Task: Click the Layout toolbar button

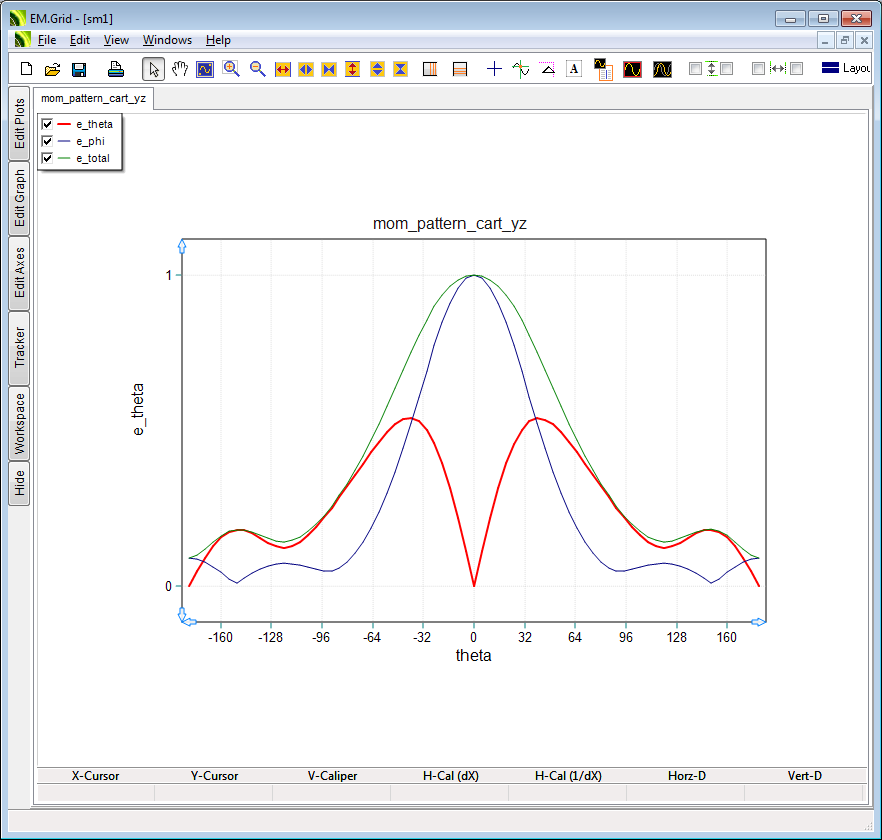Action: tap(845, 69)
